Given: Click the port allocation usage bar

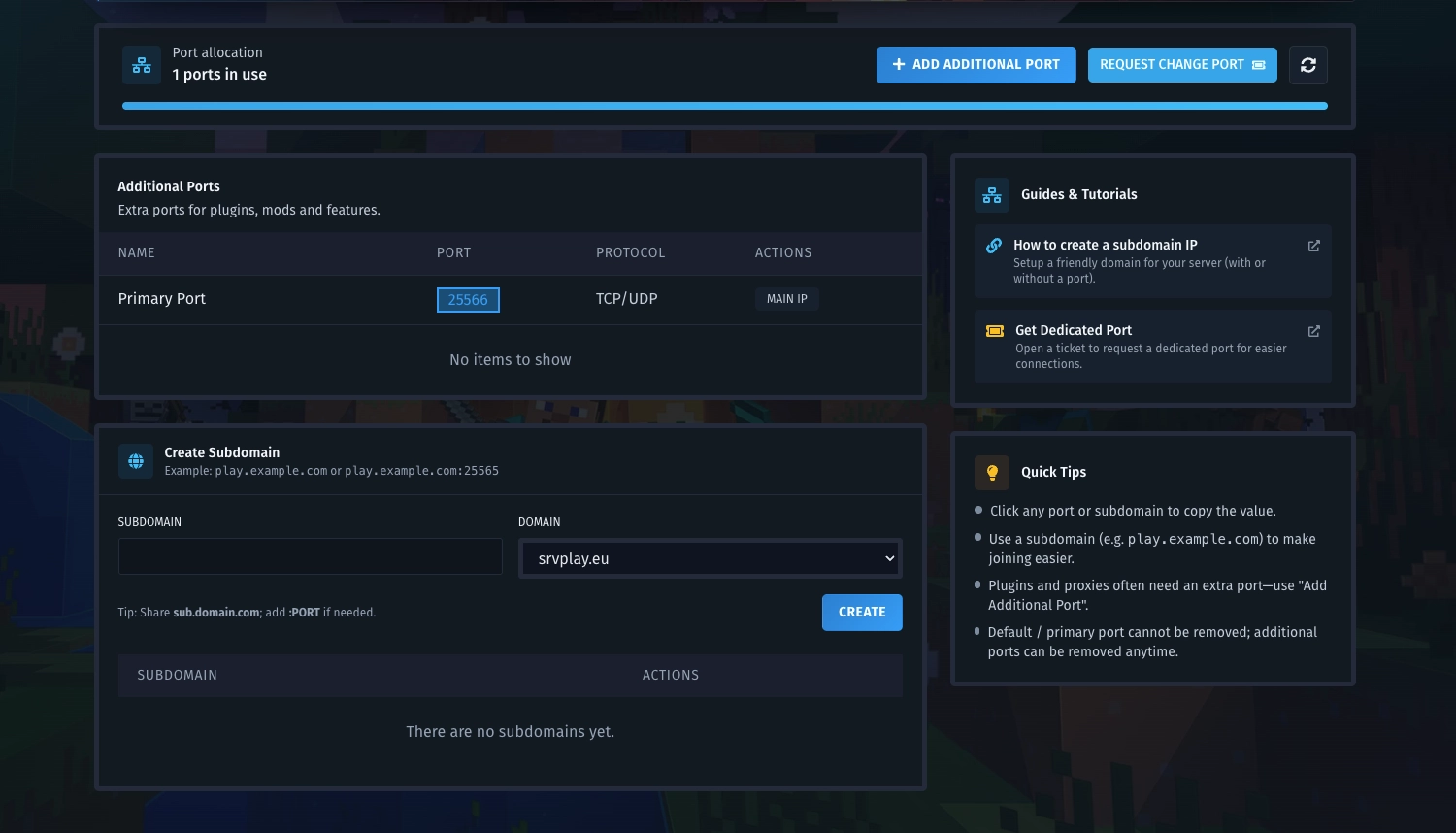Looking at the screenshot, I should coord(725,106).
